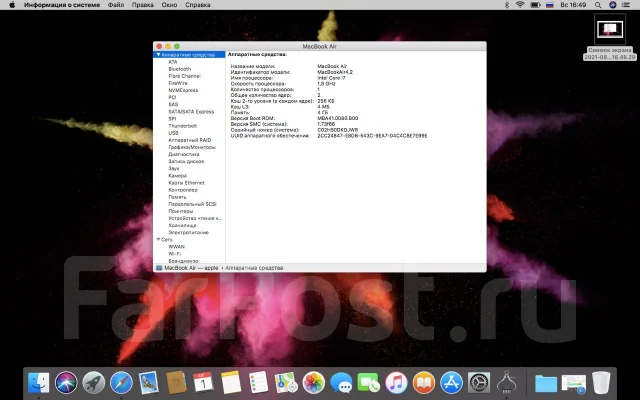The width and height of the screenshot is (640, 400).
Task: Open Spotlight search magnifier icon
Action: [598, 5]
